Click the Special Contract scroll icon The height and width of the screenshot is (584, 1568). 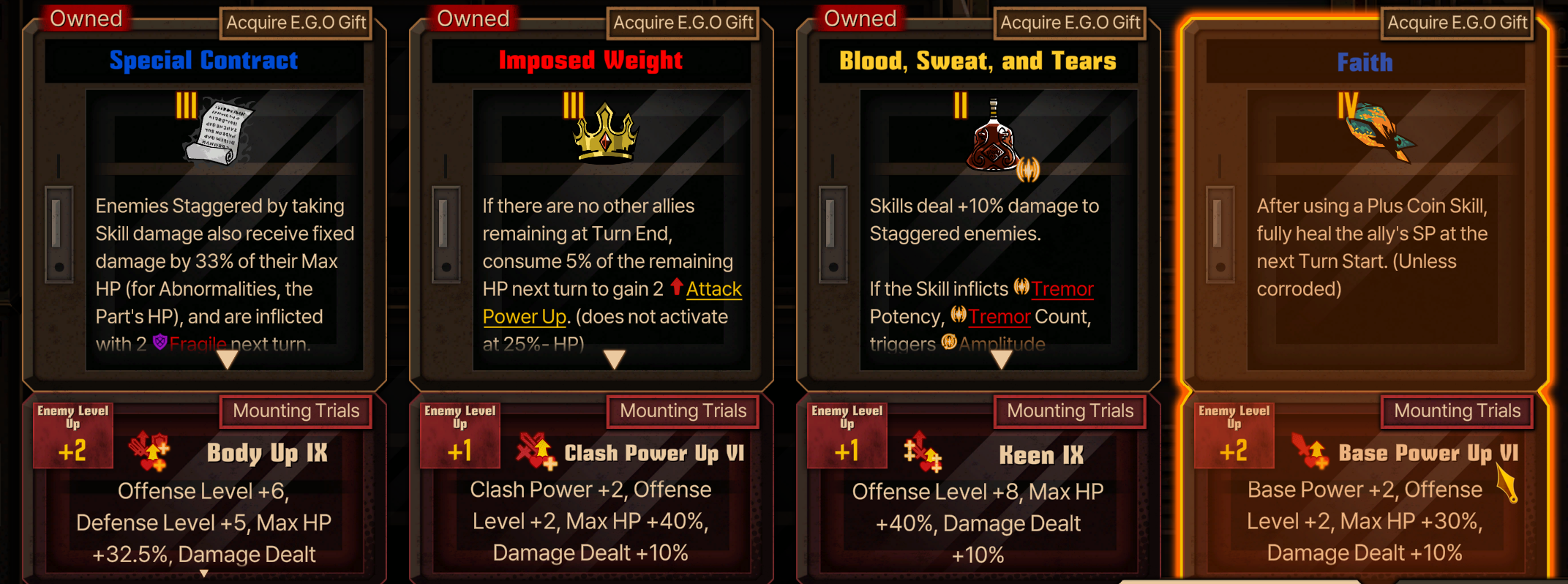click(x=218, y=132)
